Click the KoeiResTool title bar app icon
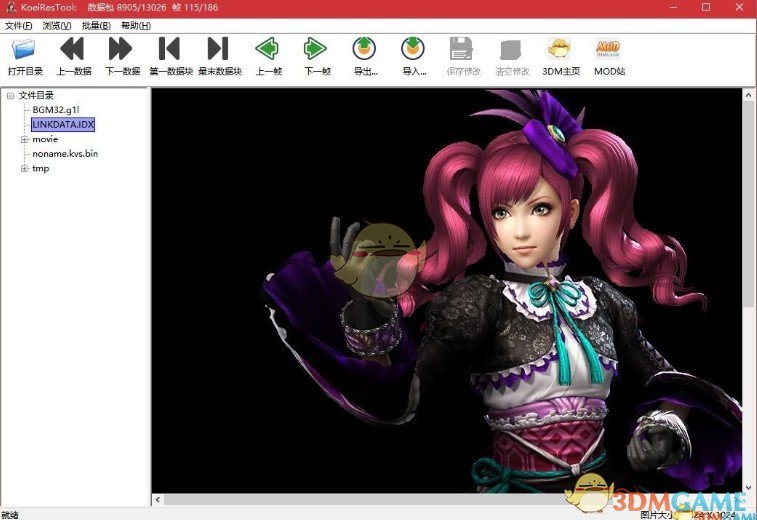 [11, 7]
